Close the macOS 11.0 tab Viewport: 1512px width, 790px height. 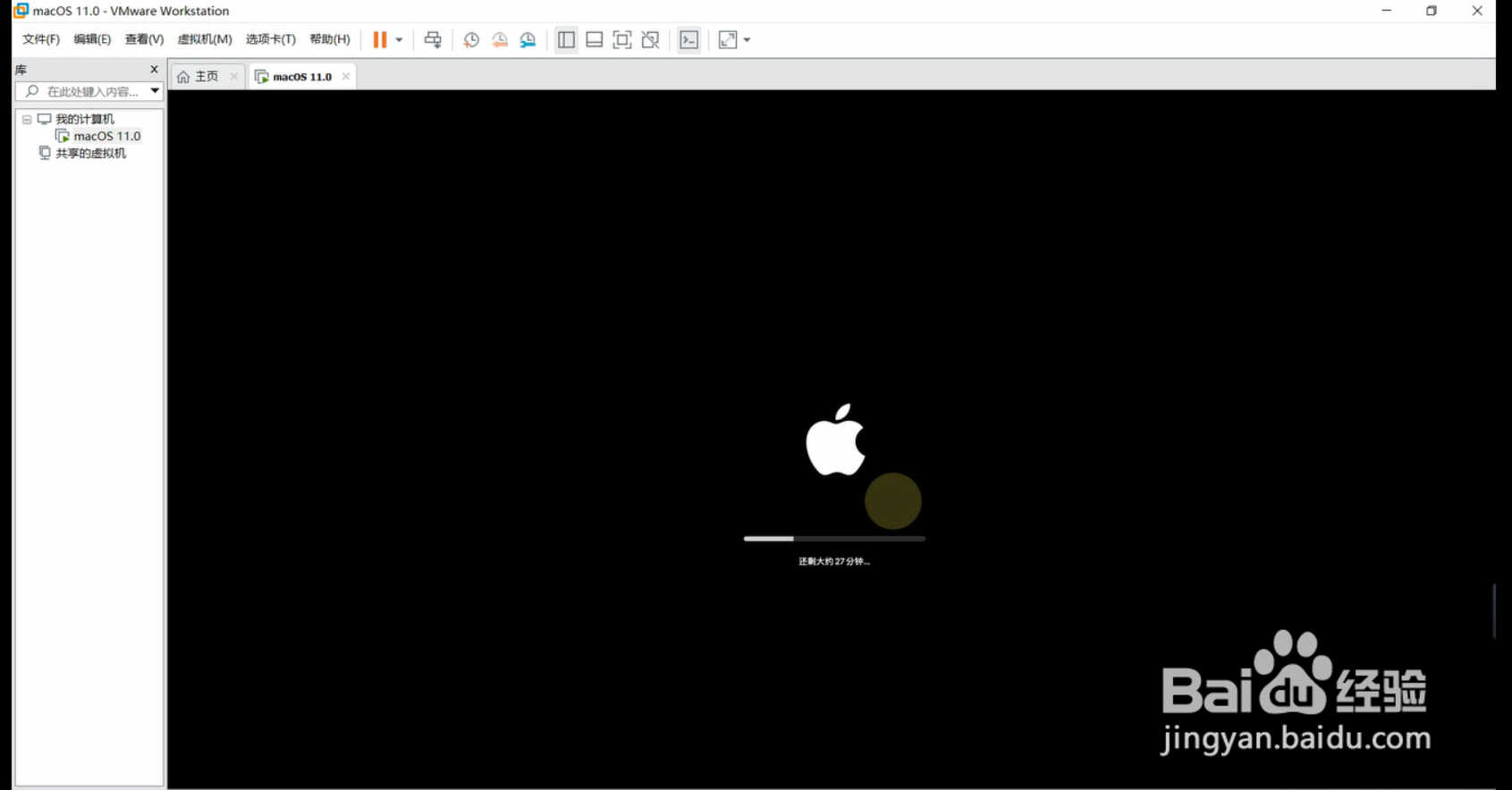click(x=345, y=77)
